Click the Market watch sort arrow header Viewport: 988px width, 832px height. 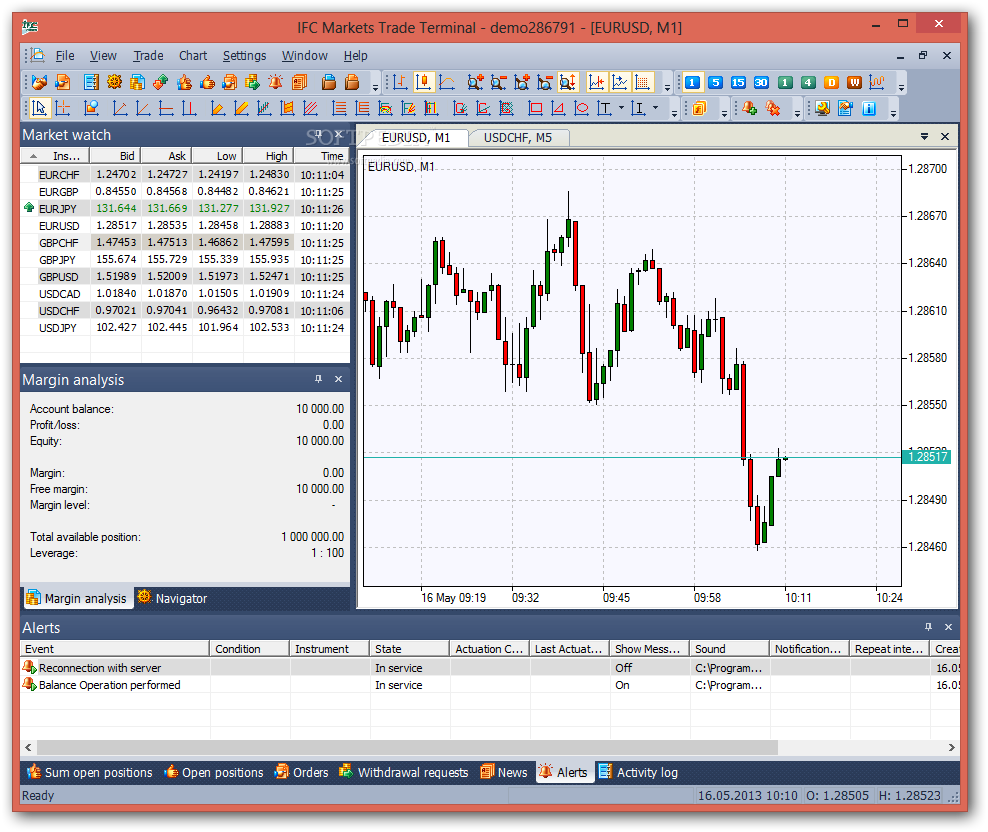click(x=33, y=156)
